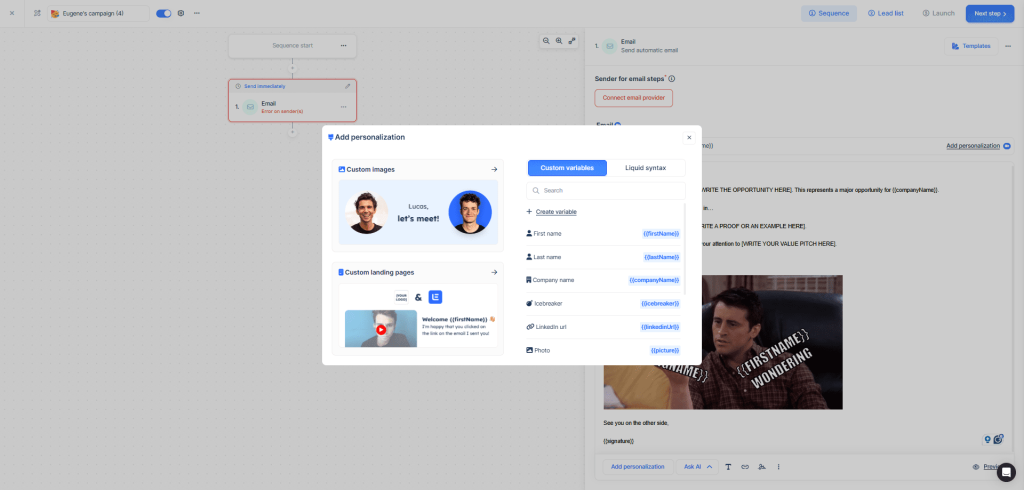The width and height of the screenshot is (1024, 490).
Task: Click the First name row label
Action: click(547, 233)
